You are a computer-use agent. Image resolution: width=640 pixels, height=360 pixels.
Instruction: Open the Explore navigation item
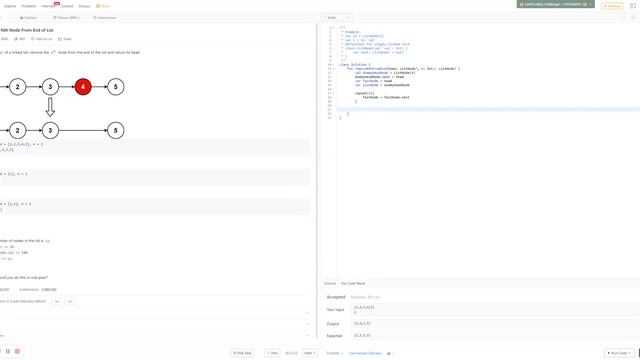click(x=10, y=6)
